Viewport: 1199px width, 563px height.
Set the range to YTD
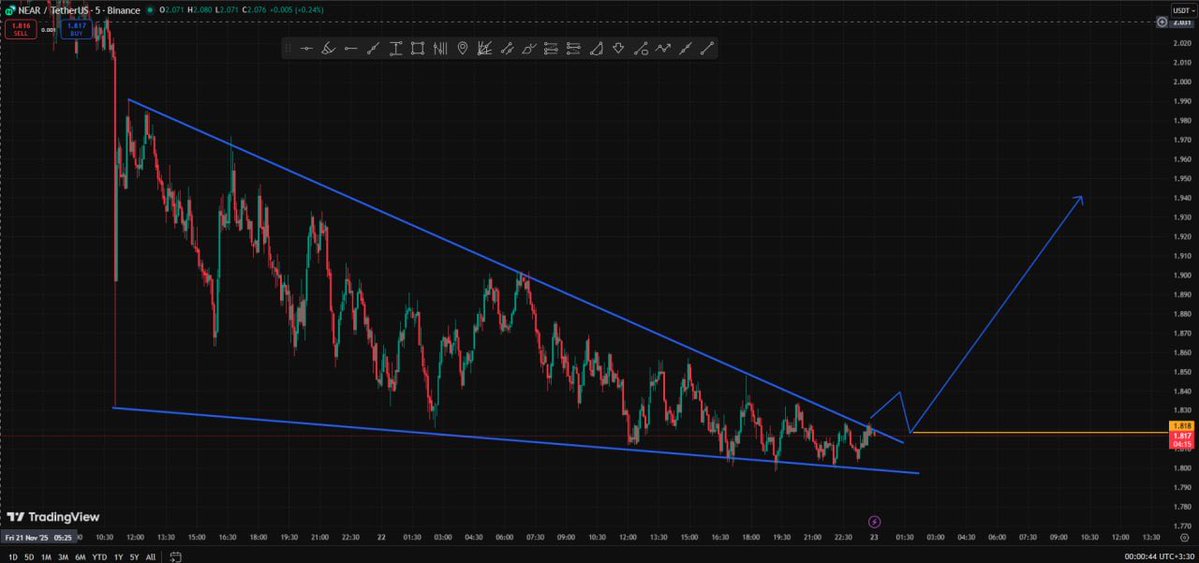click(99, 557)
